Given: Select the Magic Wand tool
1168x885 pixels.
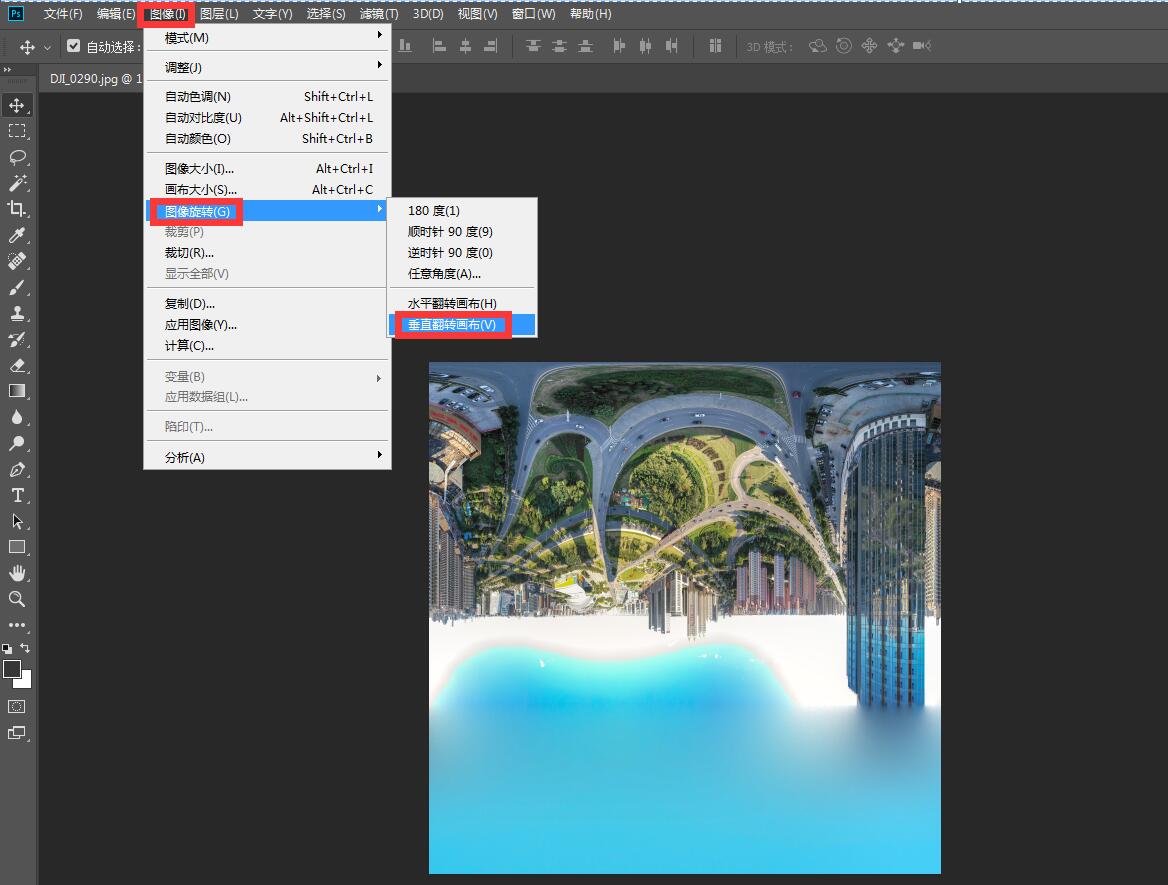Looking at the screenshot, I should [16, 183].
